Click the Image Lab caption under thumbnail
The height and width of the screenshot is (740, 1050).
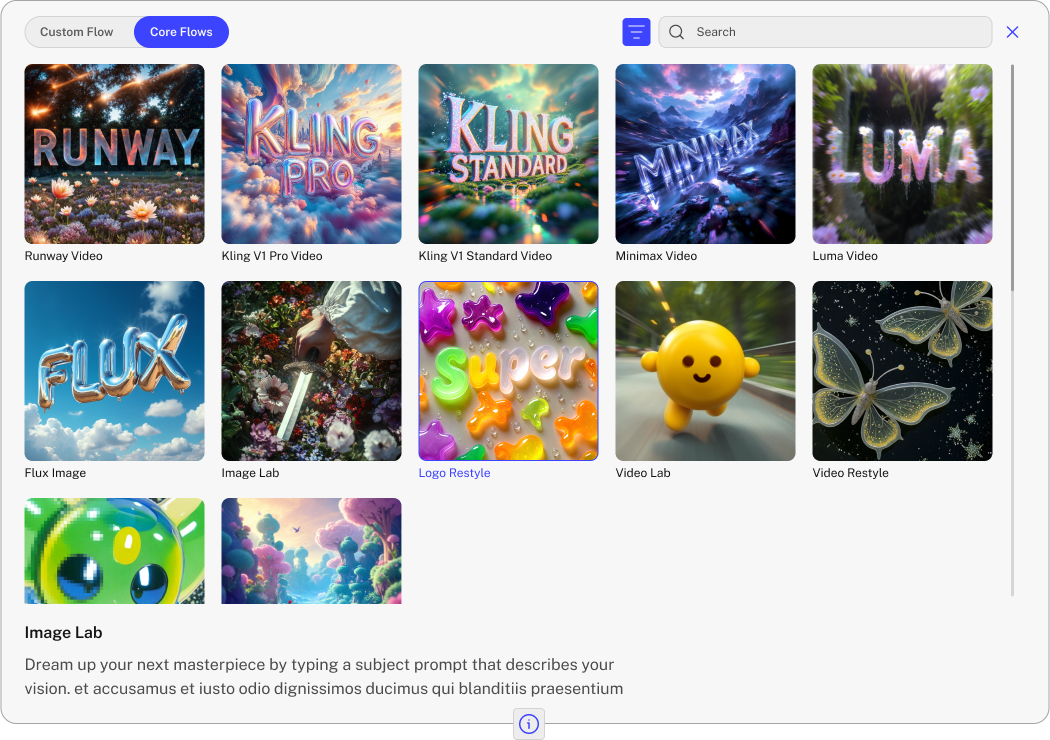(x=250, y=473)
